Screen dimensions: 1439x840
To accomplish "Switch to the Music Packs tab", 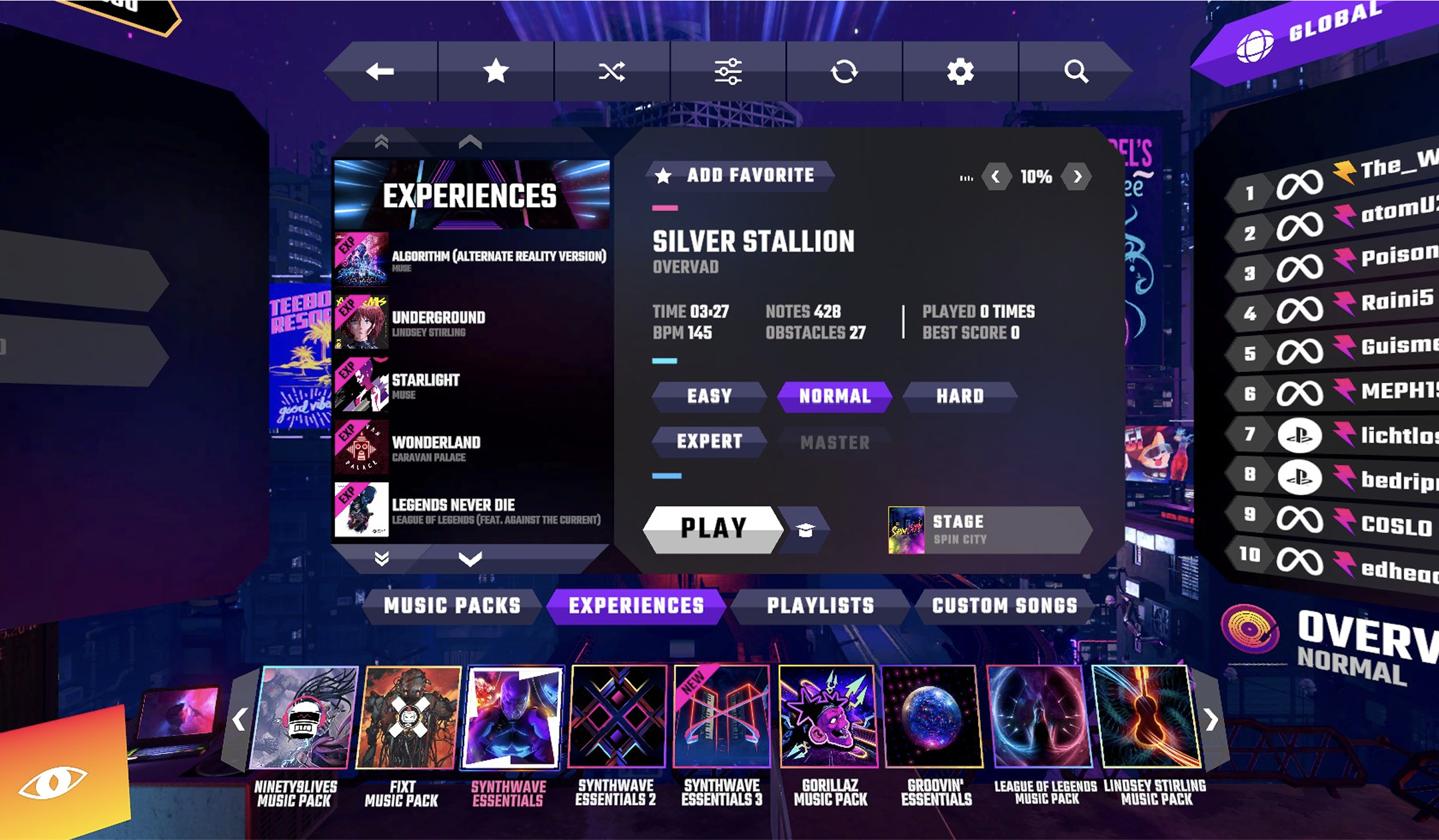I will click(x=452, y=606).
